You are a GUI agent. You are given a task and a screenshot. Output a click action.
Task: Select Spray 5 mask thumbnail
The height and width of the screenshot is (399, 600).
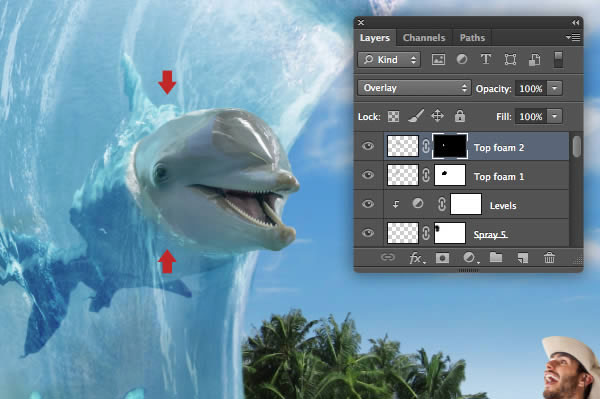click(x=450, y=233)
